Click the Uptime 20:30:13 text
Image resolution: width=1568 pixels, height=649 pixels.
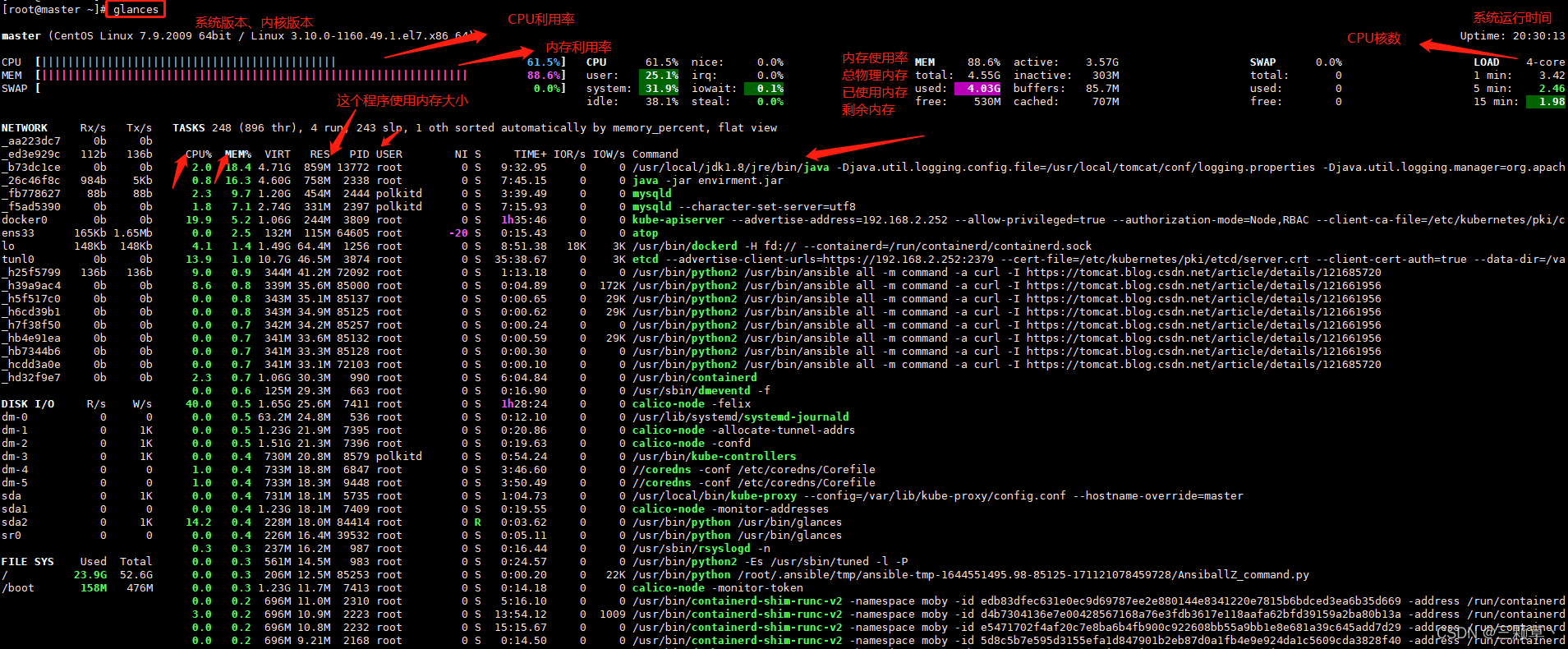click(1513, 35)
